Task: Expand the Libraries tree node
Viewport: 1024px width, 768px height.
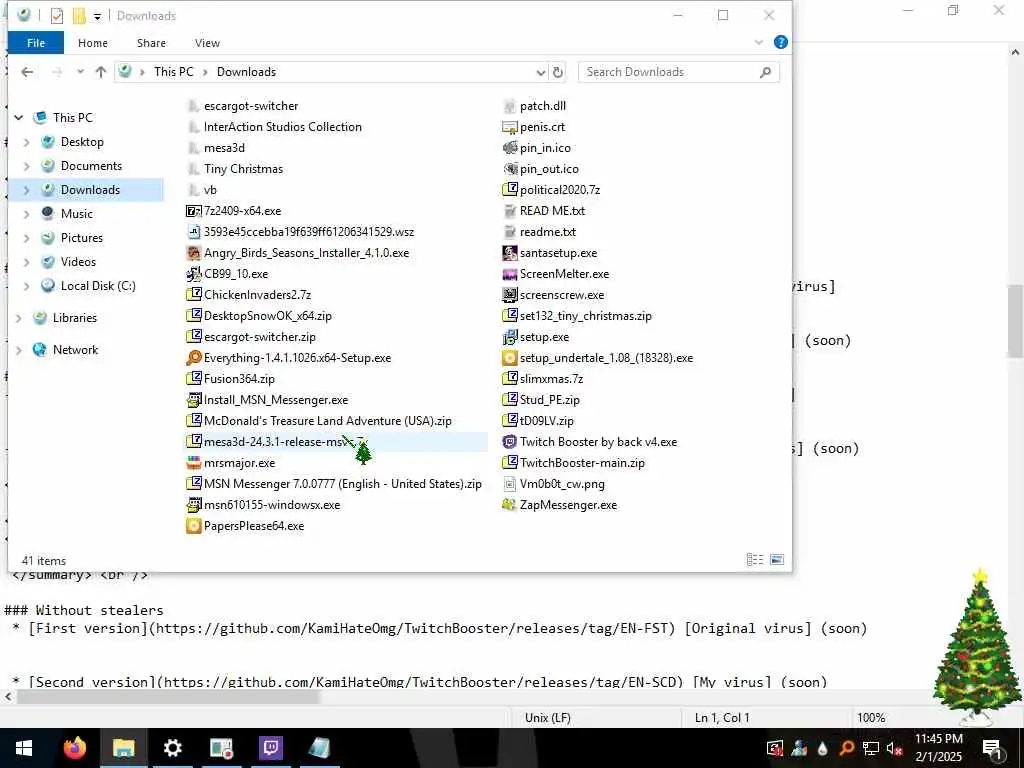Action: [x=18, y=318]
